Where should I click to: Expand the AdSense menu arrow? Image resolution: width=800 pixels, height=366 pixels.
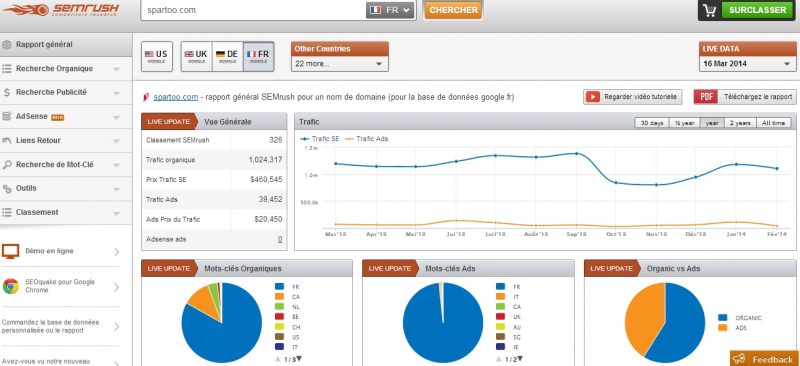pyautogui.click(x=116, y=117)
